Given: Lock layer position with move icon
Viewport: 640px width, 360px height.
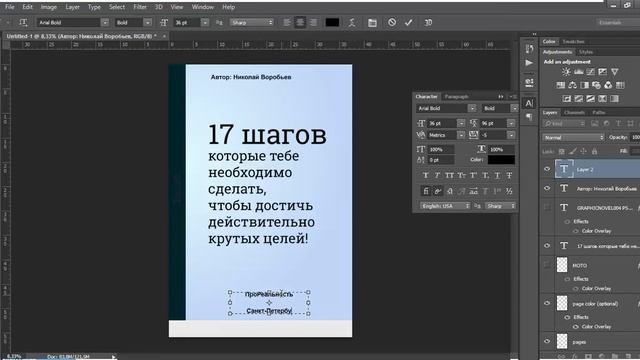Looking at the screenshot, I should (583, 151).
